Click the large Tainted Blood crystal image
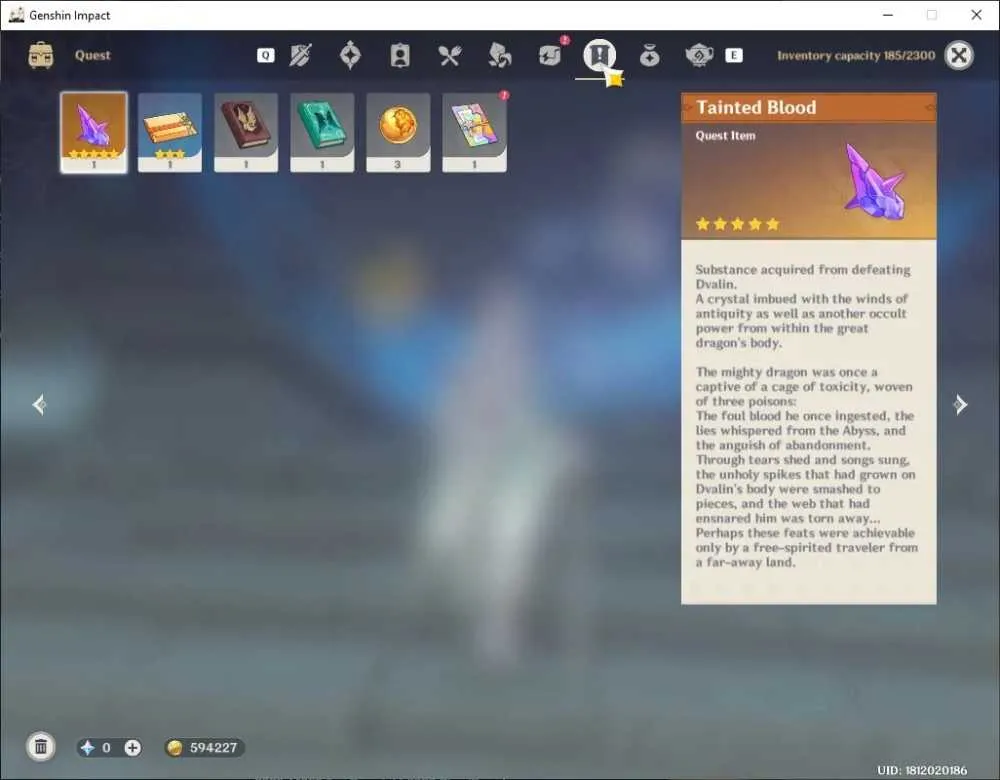 [874, 181]
